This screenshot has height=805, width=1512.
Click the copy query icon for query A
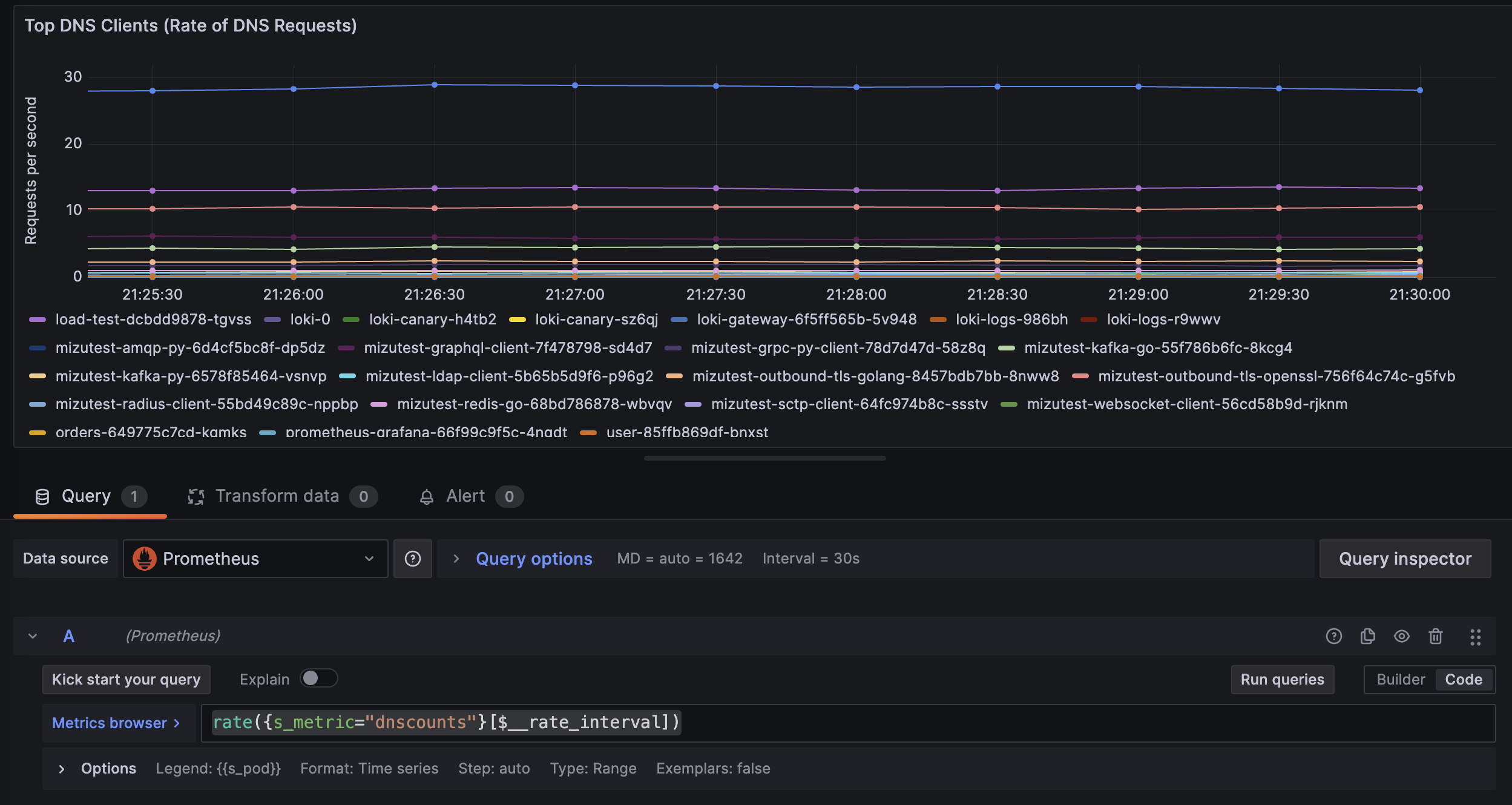(1368, 635)
